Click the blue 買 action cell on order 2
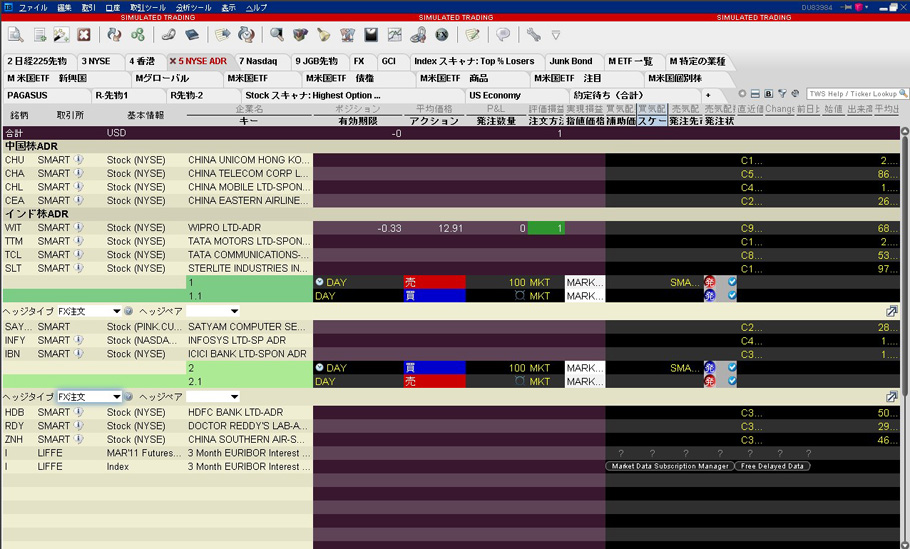The image size is (910, 549). 434,367
